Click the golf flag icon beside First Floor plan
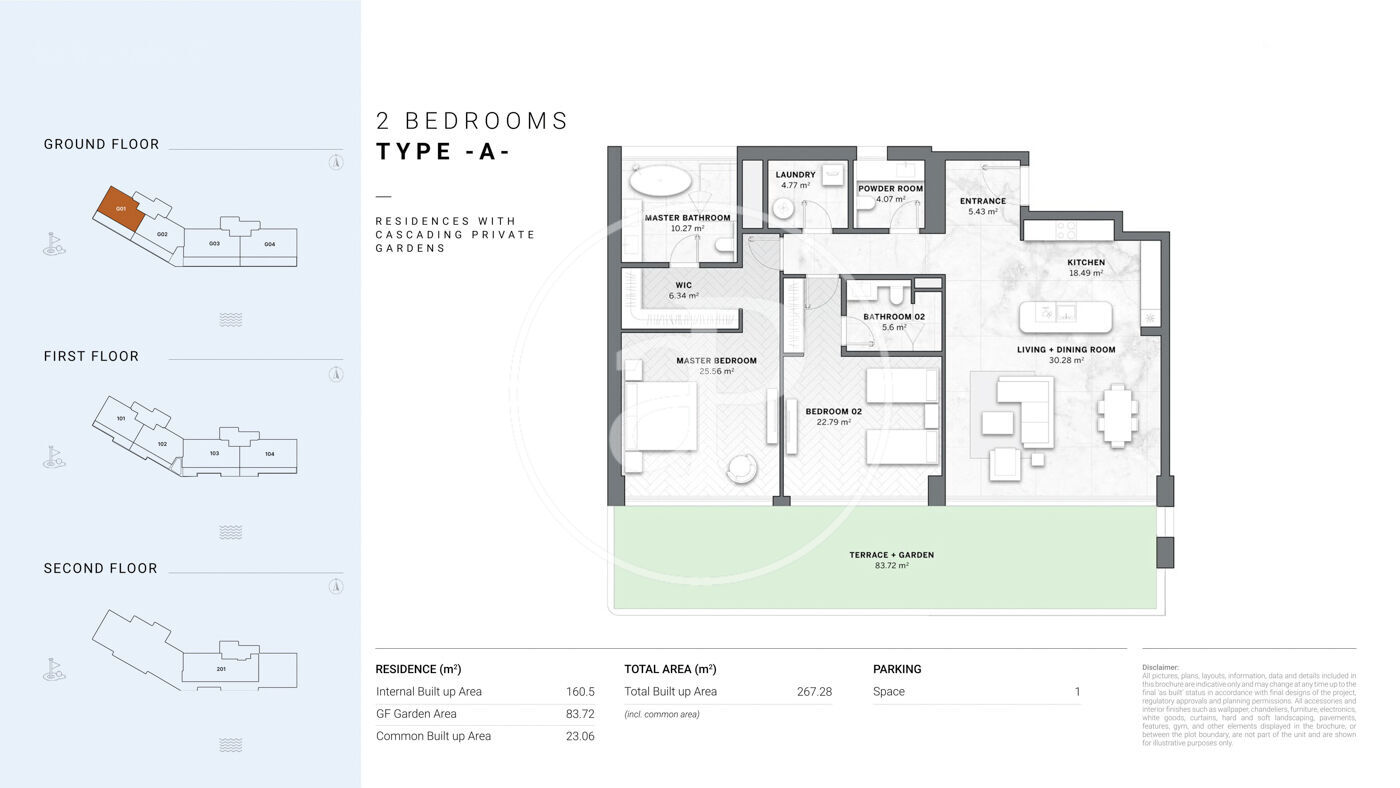Image resolution: width=1400 pixels, height=788 pixels. (54, 457)
